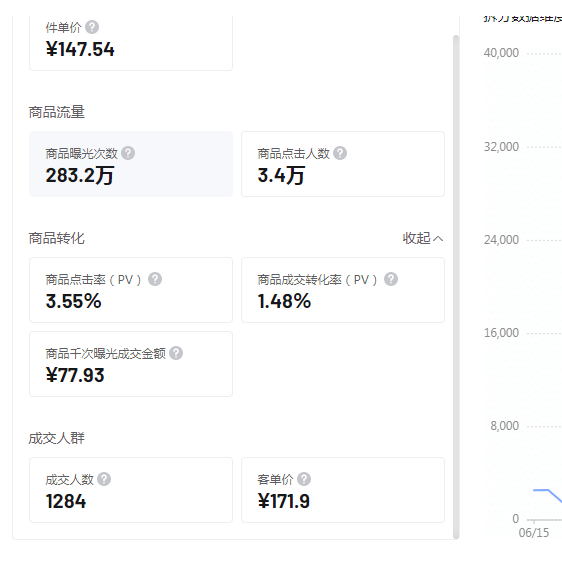
Task: Click the 16,000 chart axis label
Action: [501, 333]
